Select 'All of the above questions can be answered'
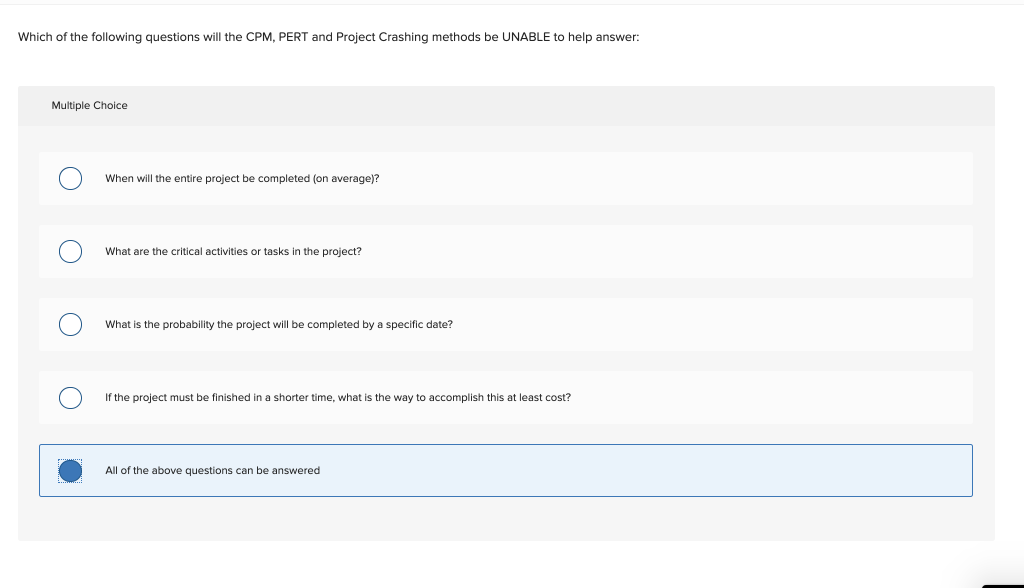Screen dimensions: 1024x588 click(x=212, y=470)
